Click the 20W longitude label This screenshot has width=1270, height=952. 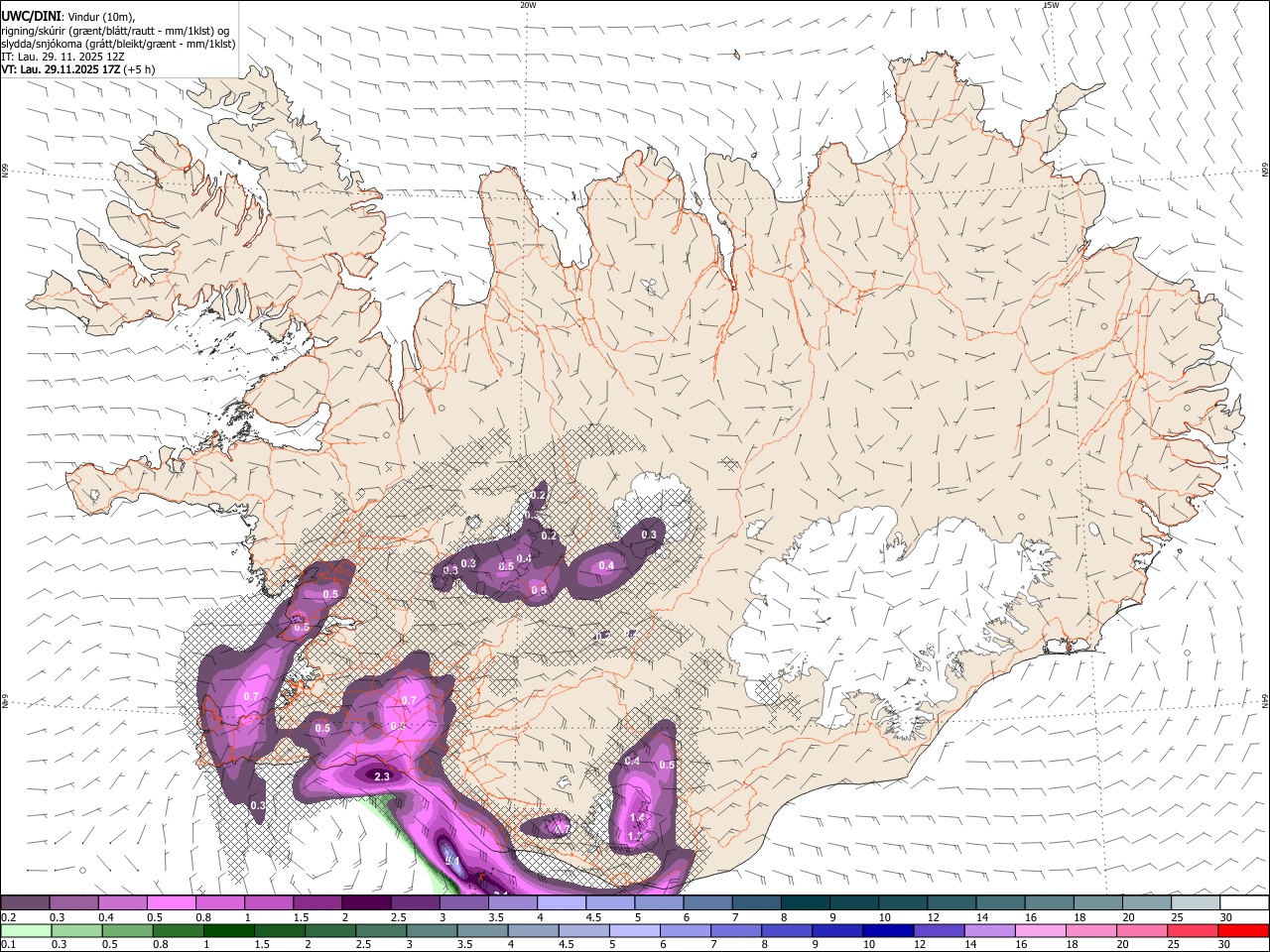(x=528, y=5)
